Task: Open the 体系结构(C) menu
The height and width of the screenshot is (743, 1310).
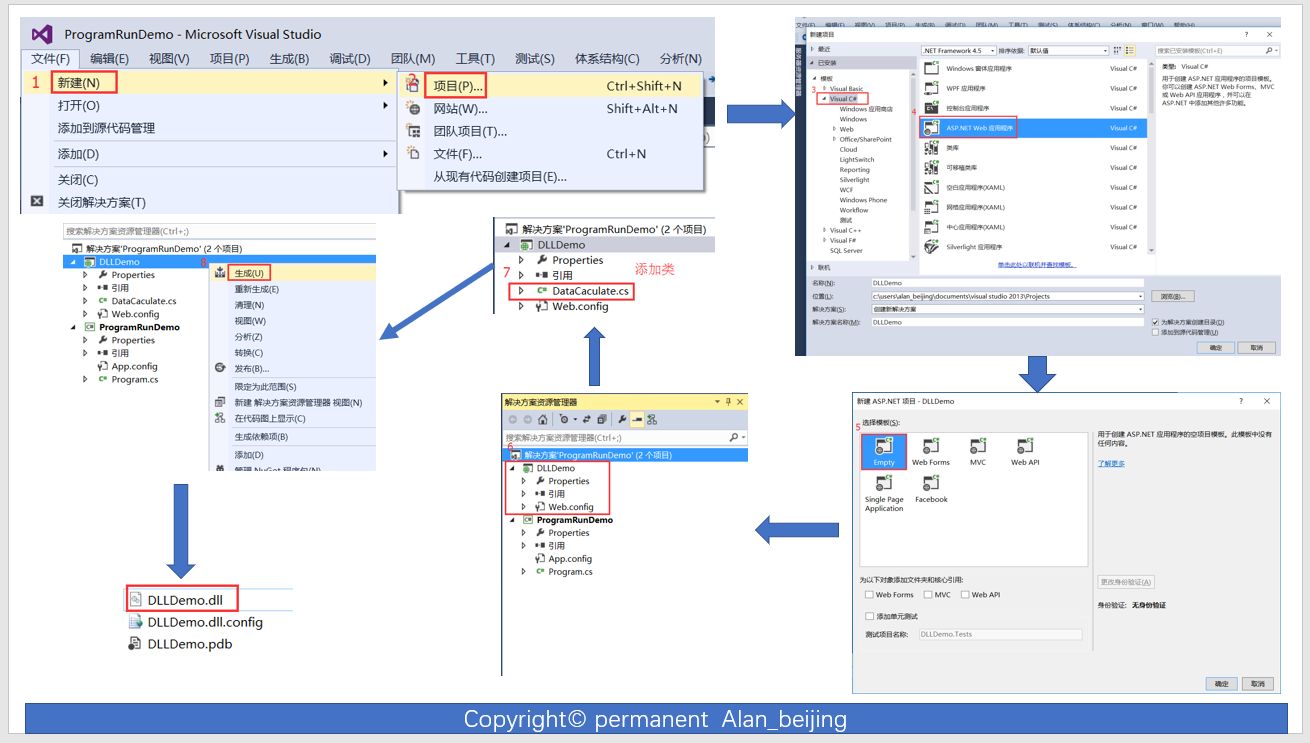Action: click(x=607, y=59)
